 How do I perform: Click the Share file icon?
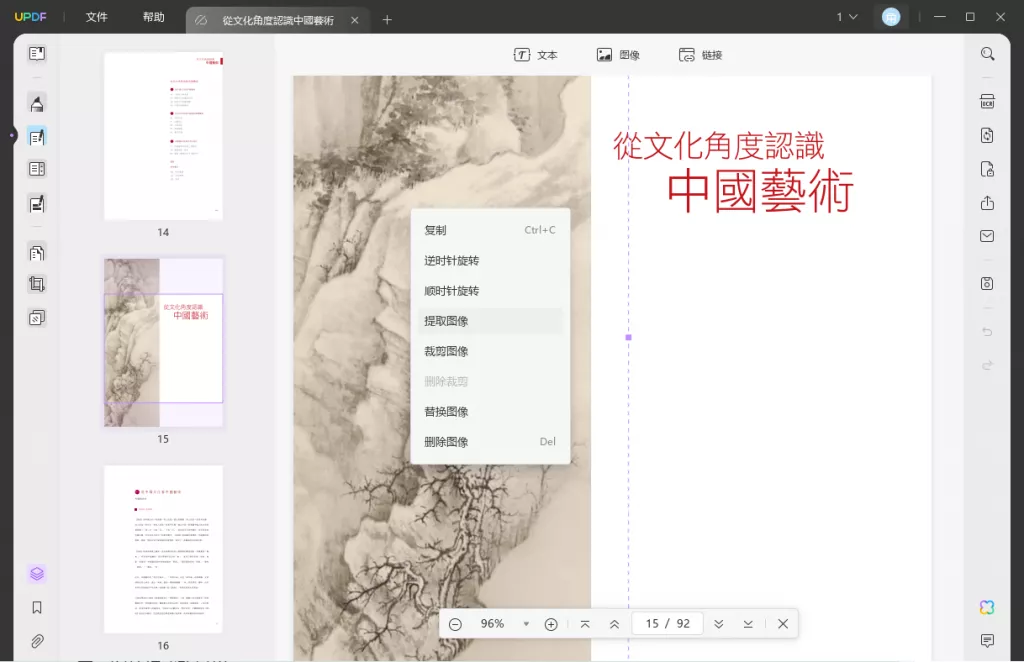pos(987,203)
